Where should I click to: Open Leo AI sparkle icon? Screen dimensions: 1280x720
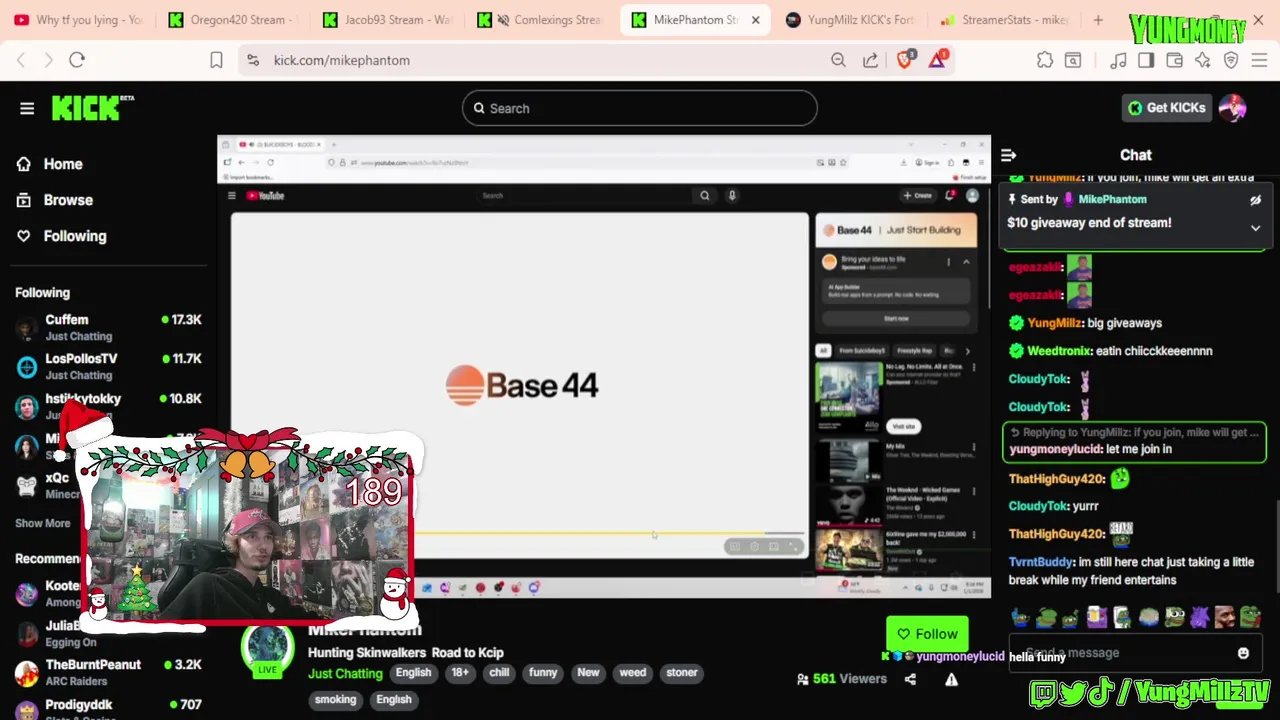[x=1203, y=60]
